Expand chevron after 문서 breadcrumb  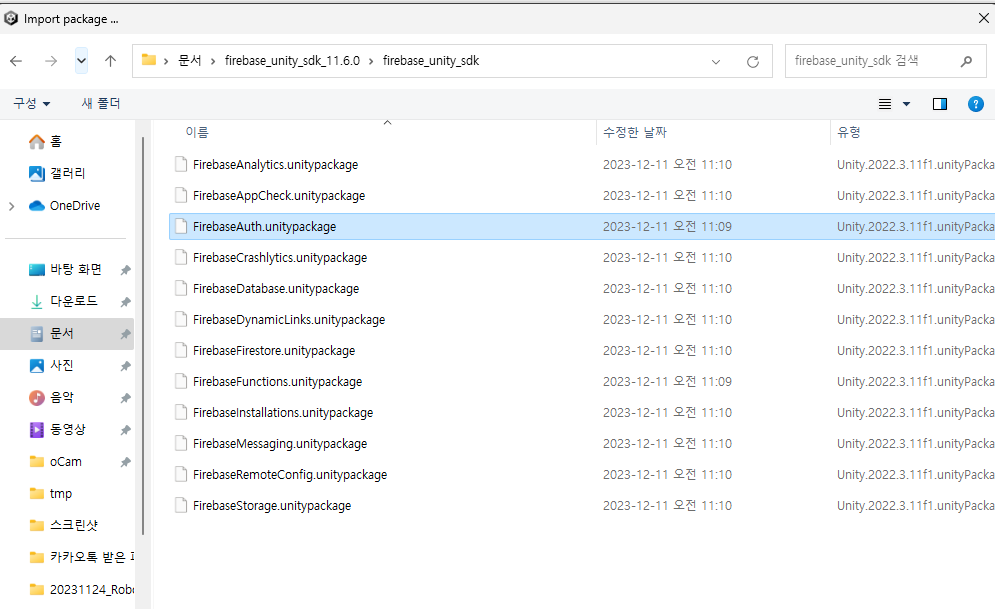pos(213,62)
